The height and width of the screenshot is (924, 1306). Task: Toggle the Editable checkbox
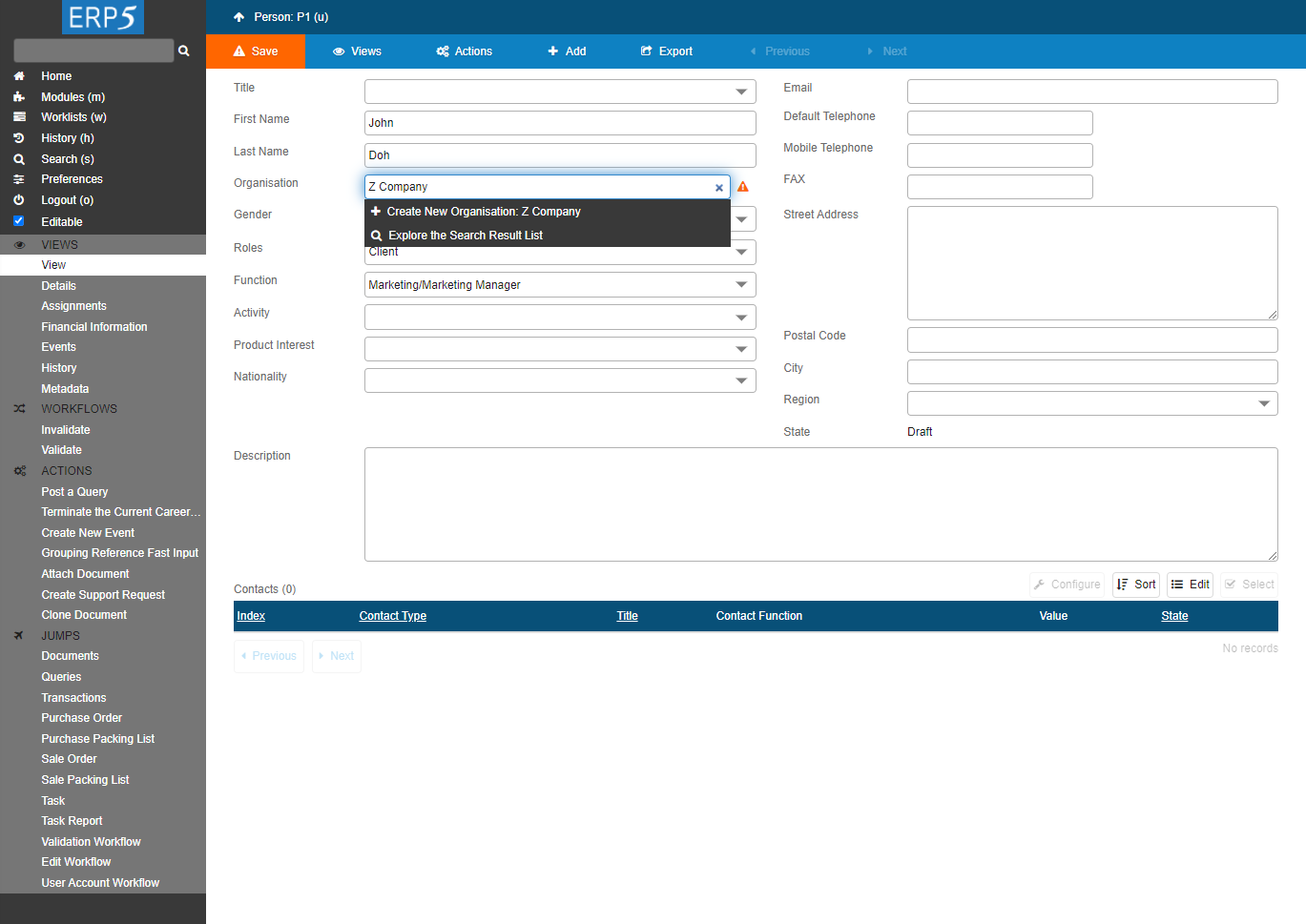coord(19,221)
